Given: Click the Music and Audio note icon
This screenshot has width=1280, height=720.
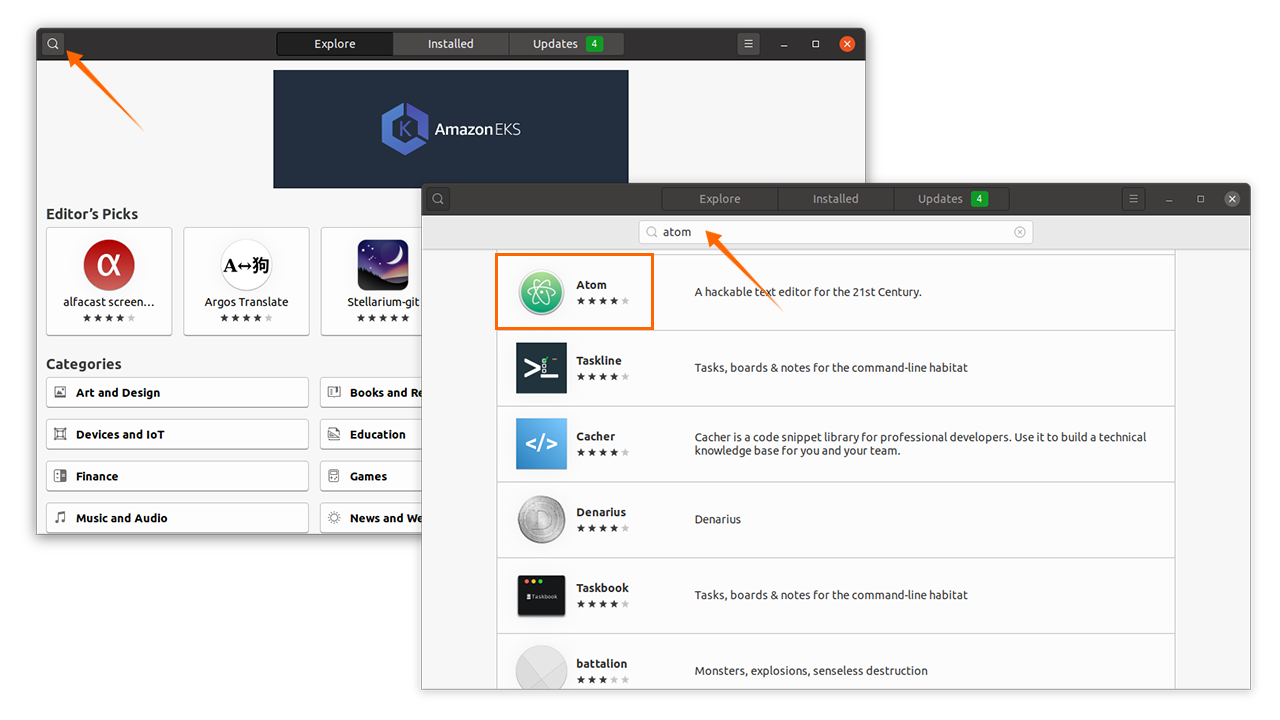Looking at the screenshot, I should click(x=60, y=518).
